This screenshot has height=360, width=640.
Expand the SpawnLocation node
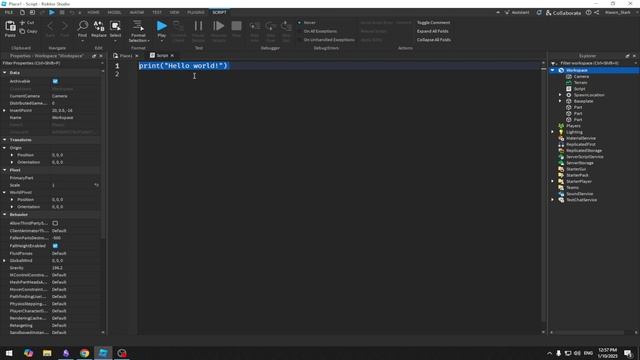(x=560, y=95)
